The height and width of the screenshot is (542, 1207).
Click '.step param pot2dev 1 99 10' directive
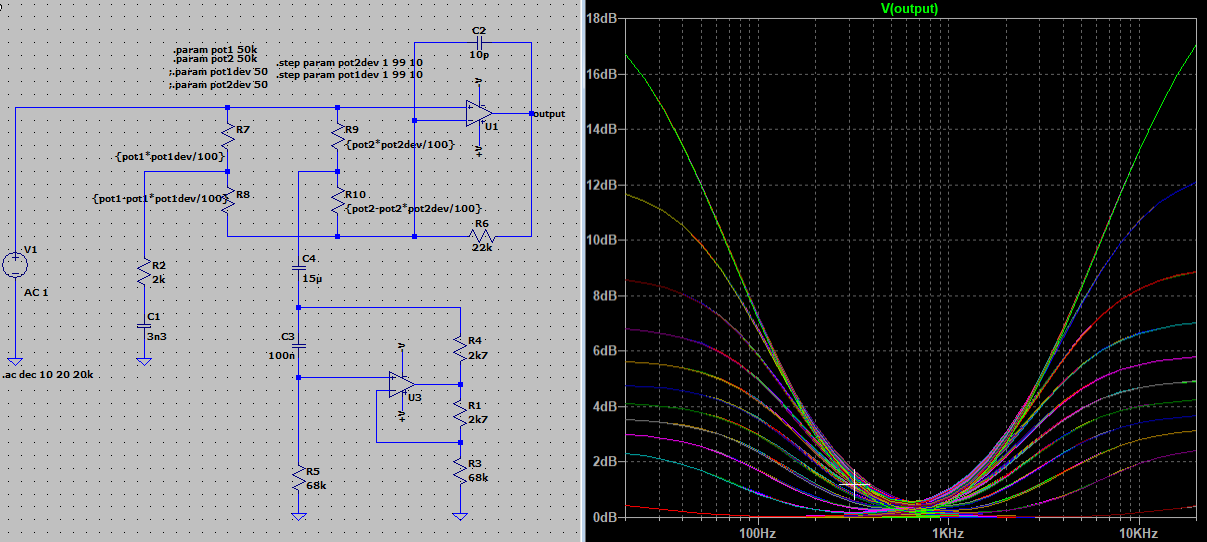349,62
